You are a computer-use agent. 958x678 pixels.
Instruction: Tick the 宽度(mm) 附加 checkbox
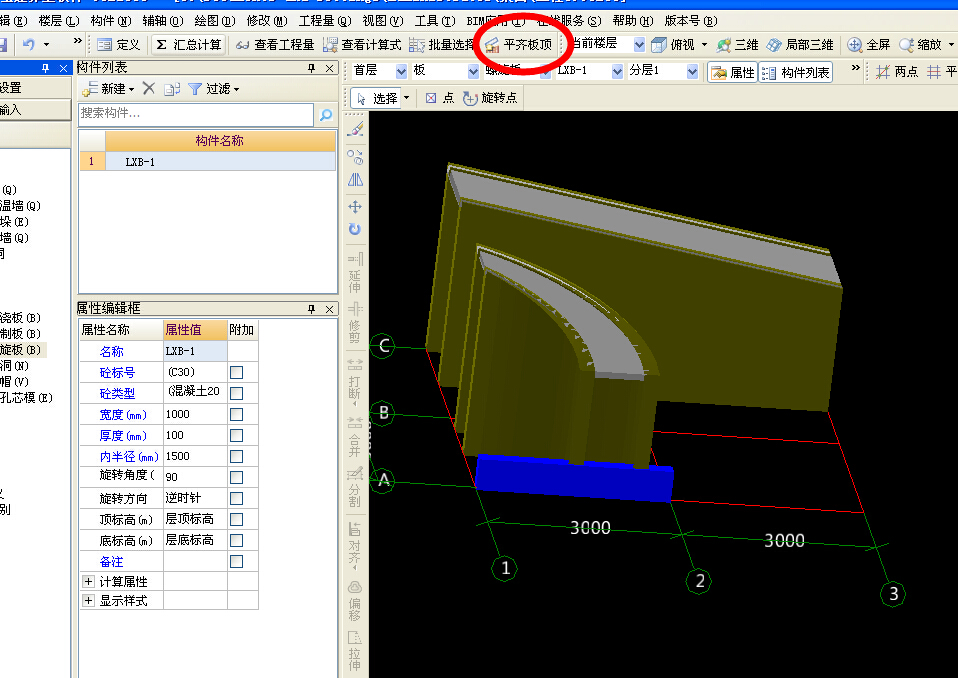tap(236, 414)
